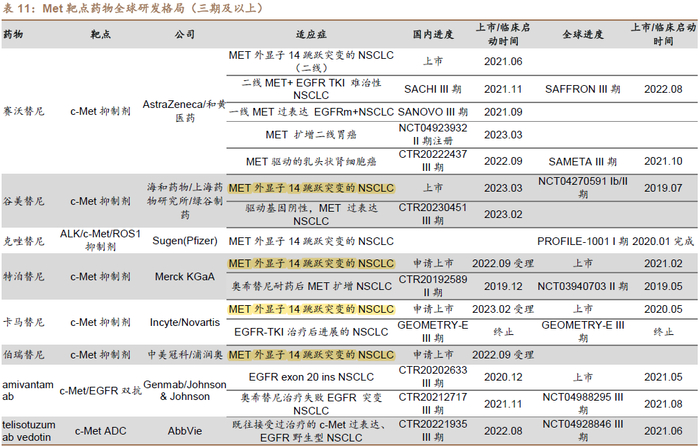Select the company cell 'AstraZeneca/和黄医药'

[x=184, y=111]
